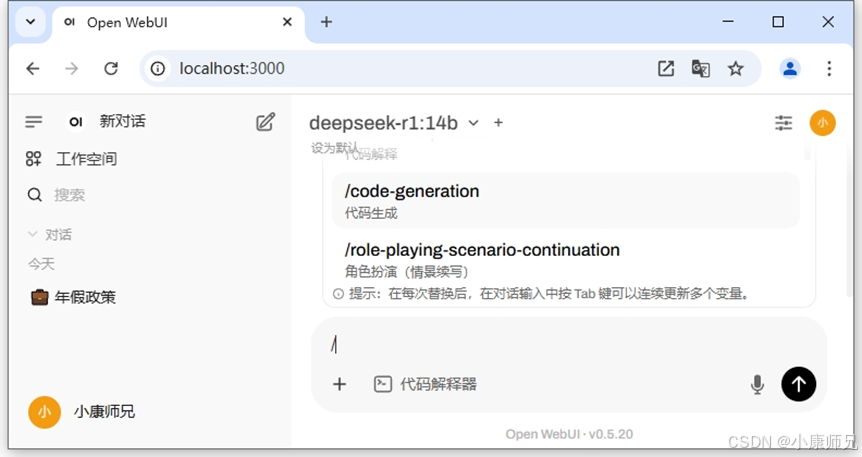
Task: Send the message with the arrow button
Action: (x=798, y=384)
